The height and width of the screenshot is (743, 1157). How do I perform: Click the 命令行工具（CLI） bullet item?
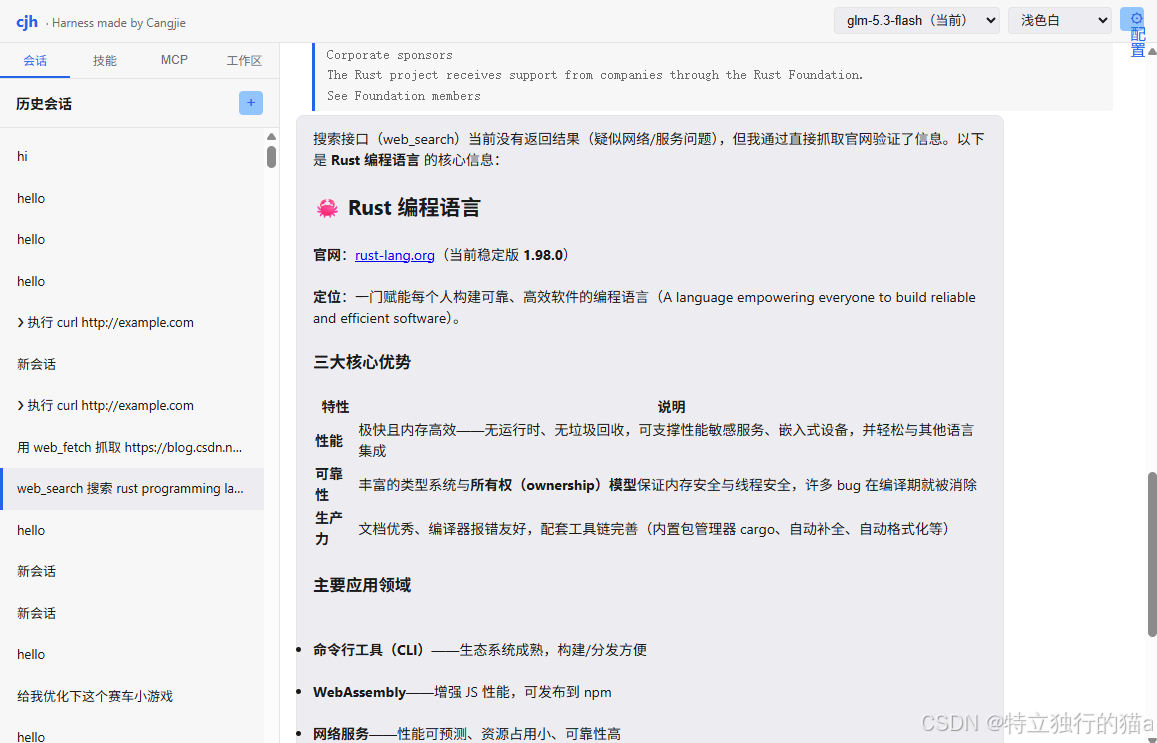(480, 650)
